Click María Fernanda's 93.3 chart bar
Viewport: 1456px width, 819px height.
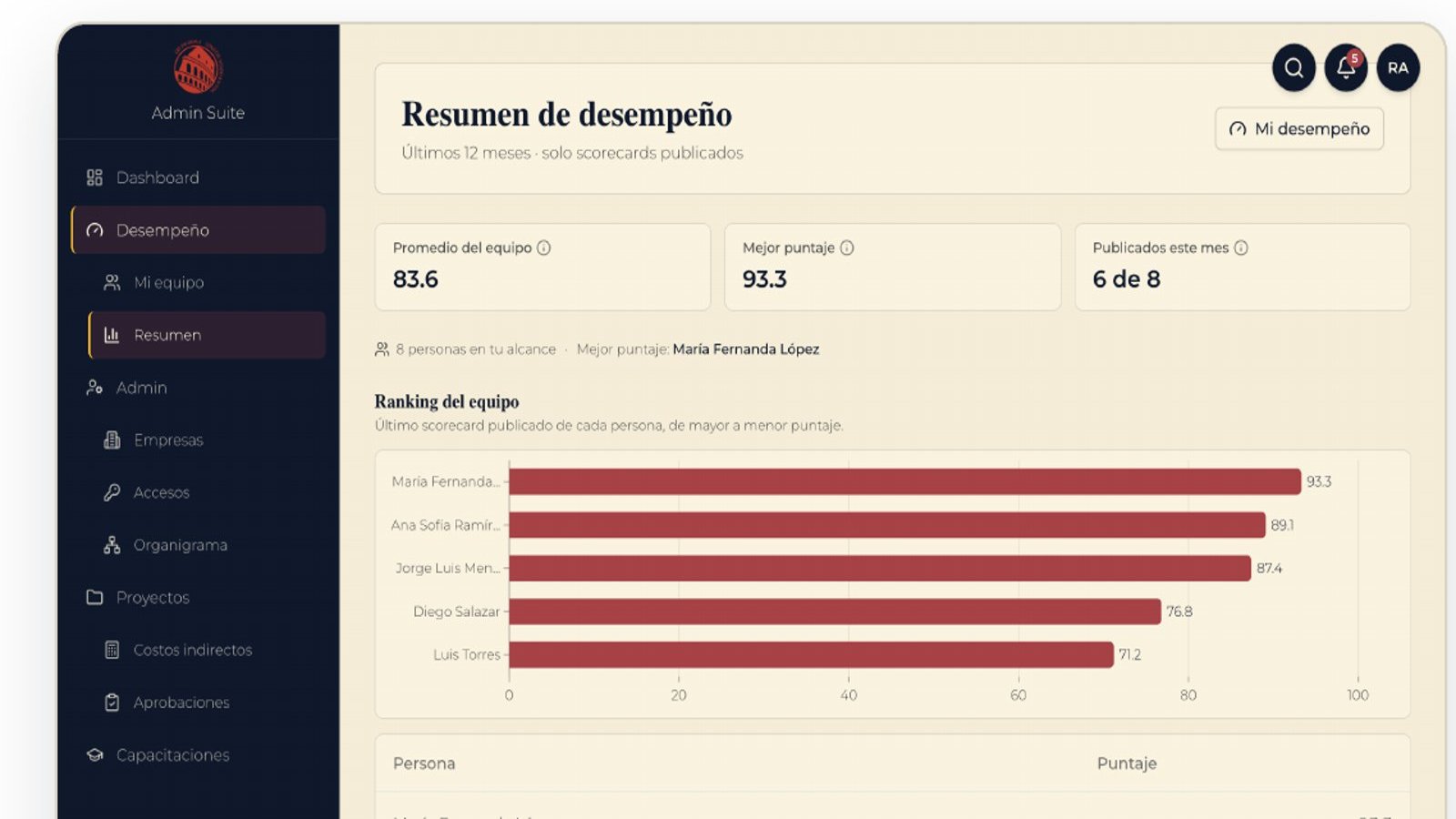[905, 481]
